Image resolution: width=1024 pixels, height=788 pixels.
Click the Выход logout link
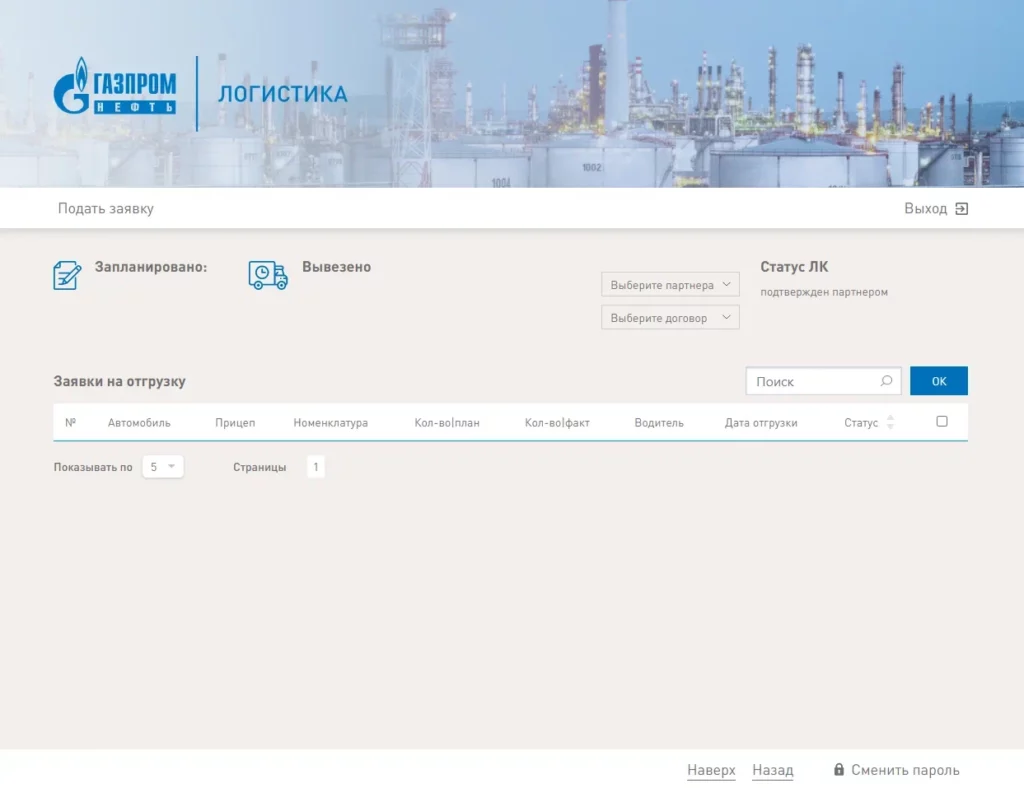(925, 208)
